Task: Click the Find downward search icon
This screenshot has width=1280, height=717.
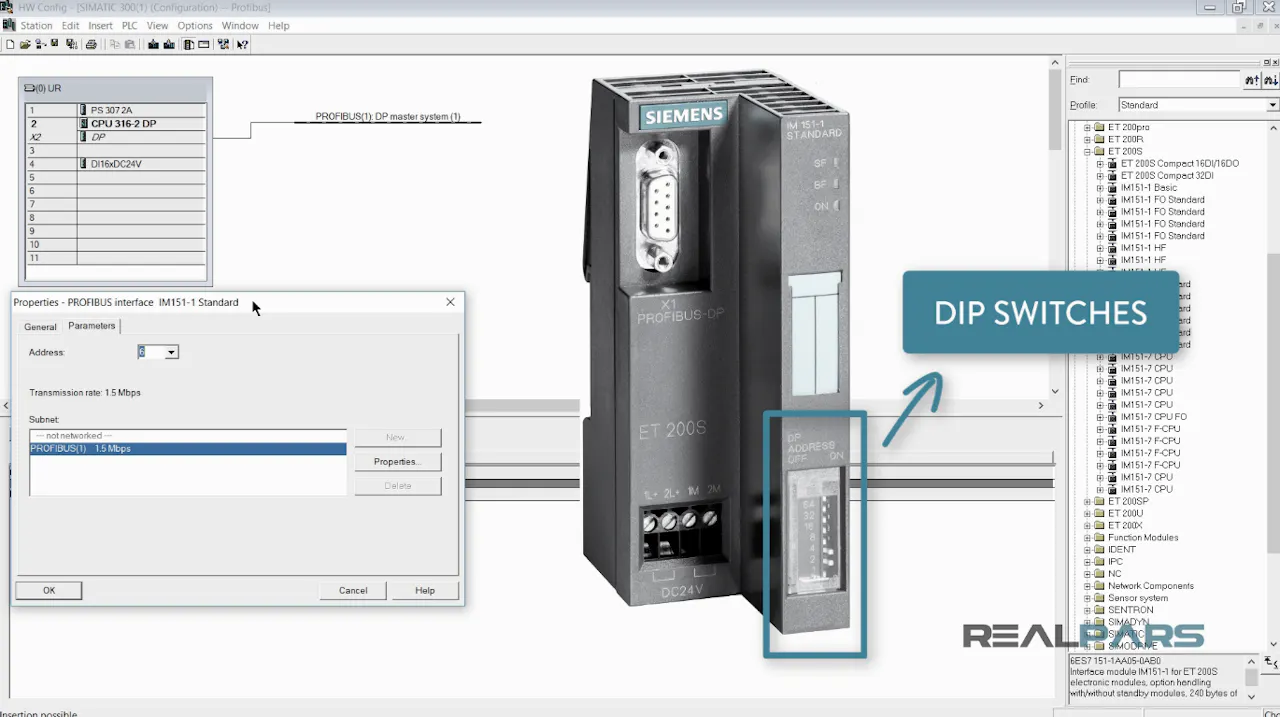Action: pyautogui.click(x=1270, y=79)
